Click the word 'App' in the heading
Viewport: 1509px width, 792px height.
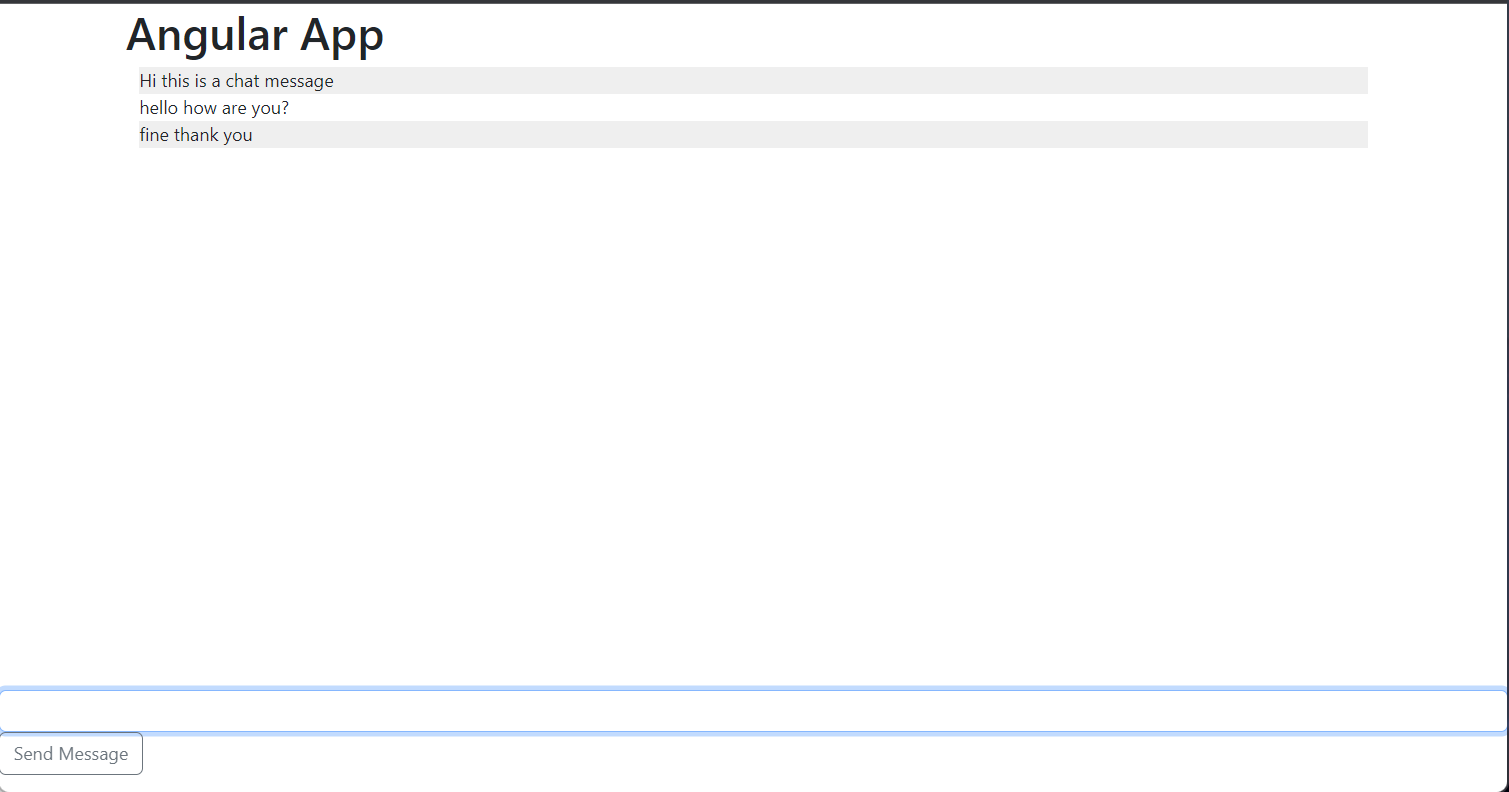pos(343,35)
